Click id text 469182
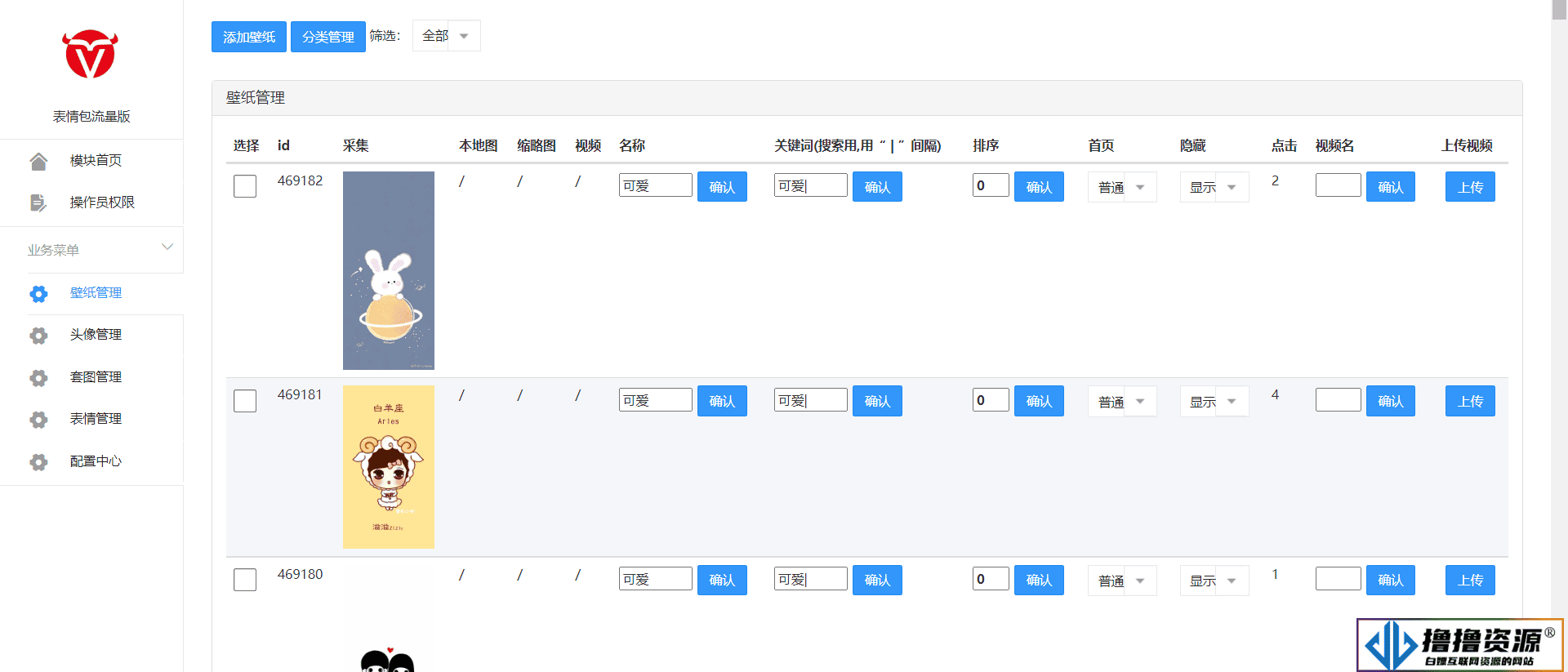 click(x=300, y=180)
